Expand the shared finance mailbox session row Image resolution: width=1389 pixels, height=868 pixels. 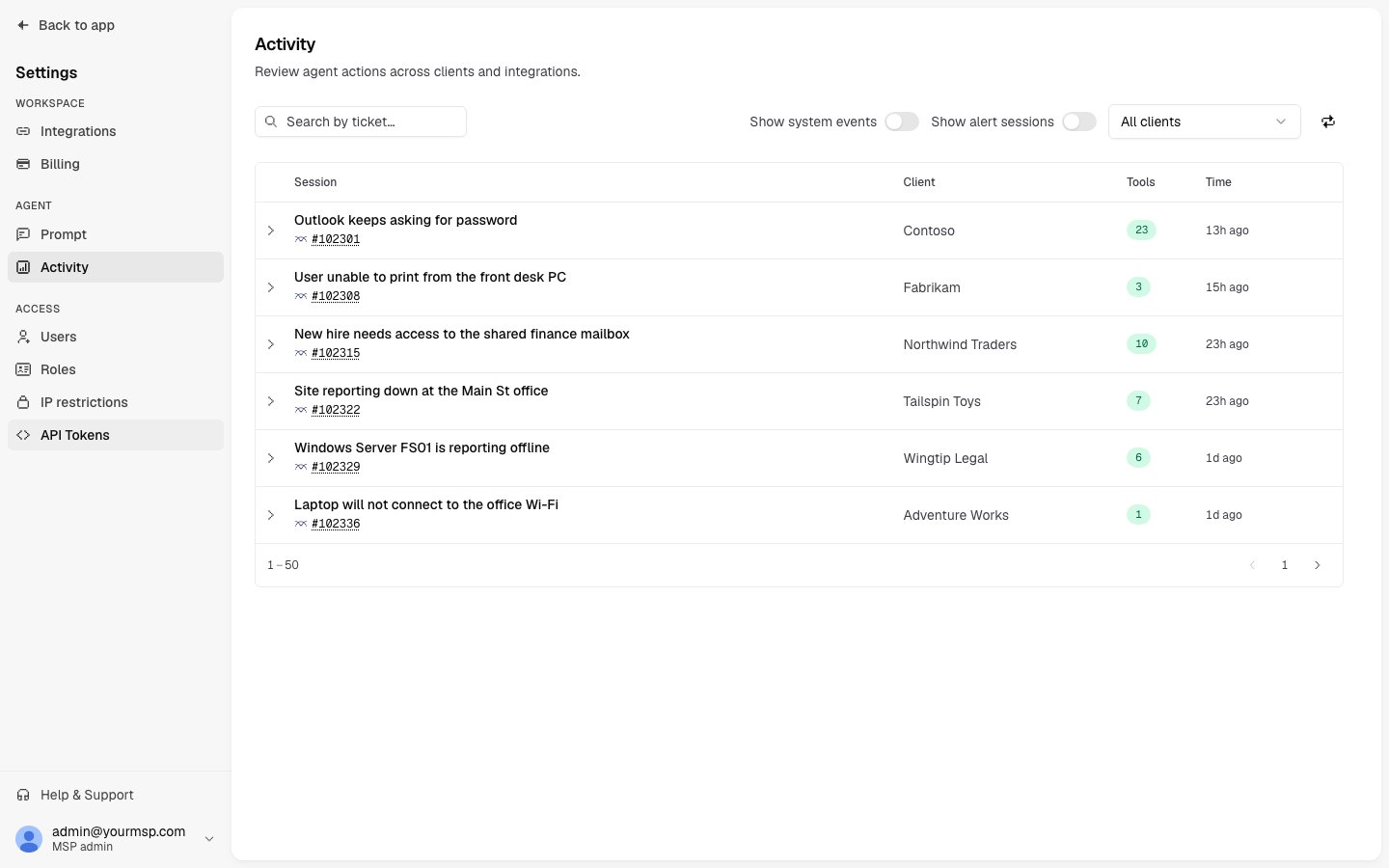point(271,344)
